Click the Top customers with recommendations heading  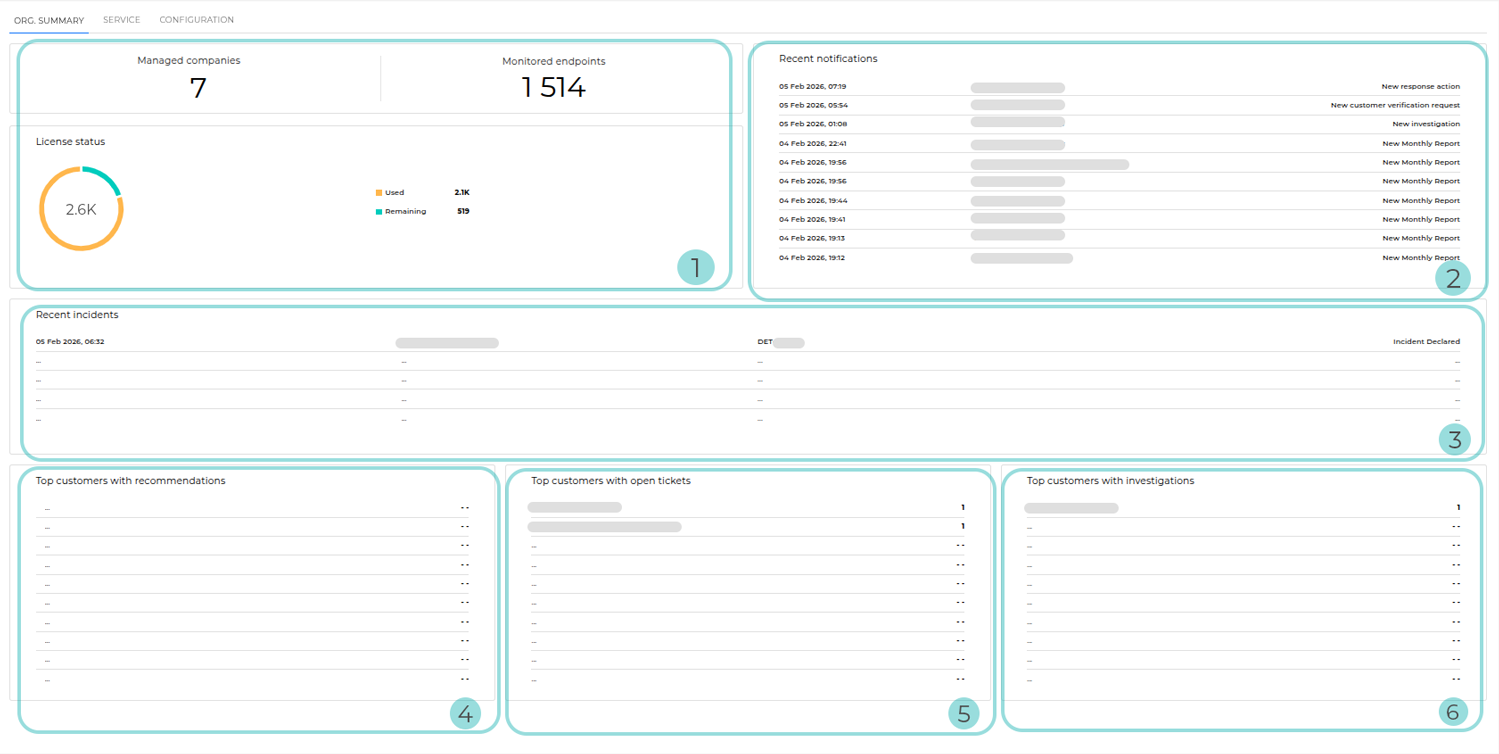pos(131,480)
